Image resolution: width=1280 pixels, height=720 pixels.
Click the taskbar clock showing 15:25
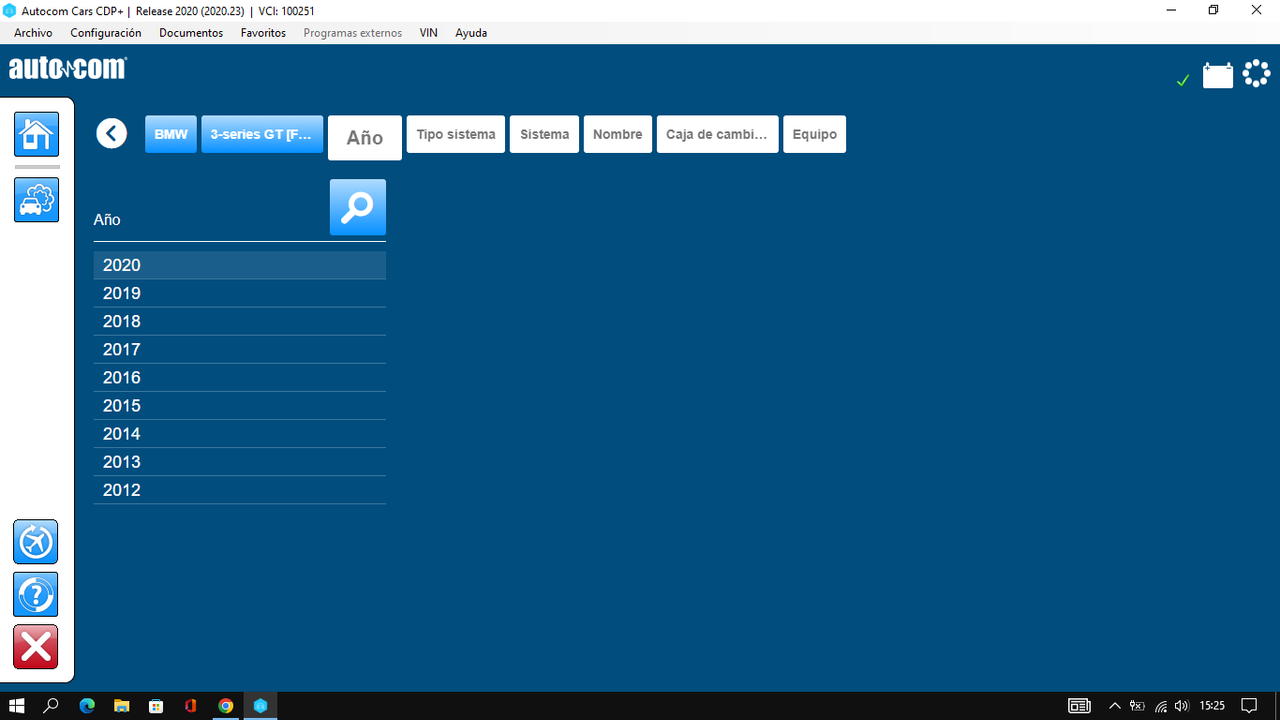[1212, 706]
